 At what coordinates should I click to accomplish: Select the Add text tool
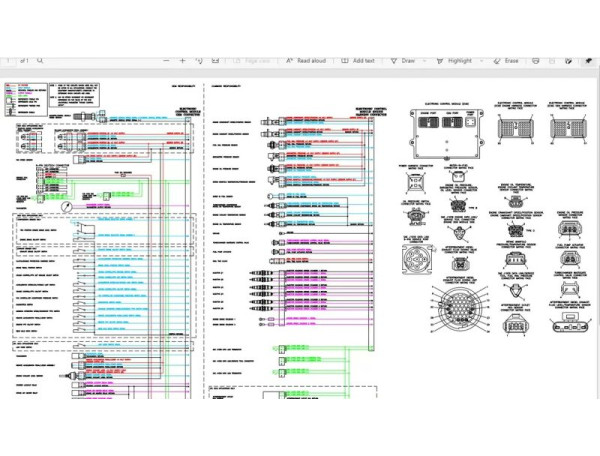(358, 60)
